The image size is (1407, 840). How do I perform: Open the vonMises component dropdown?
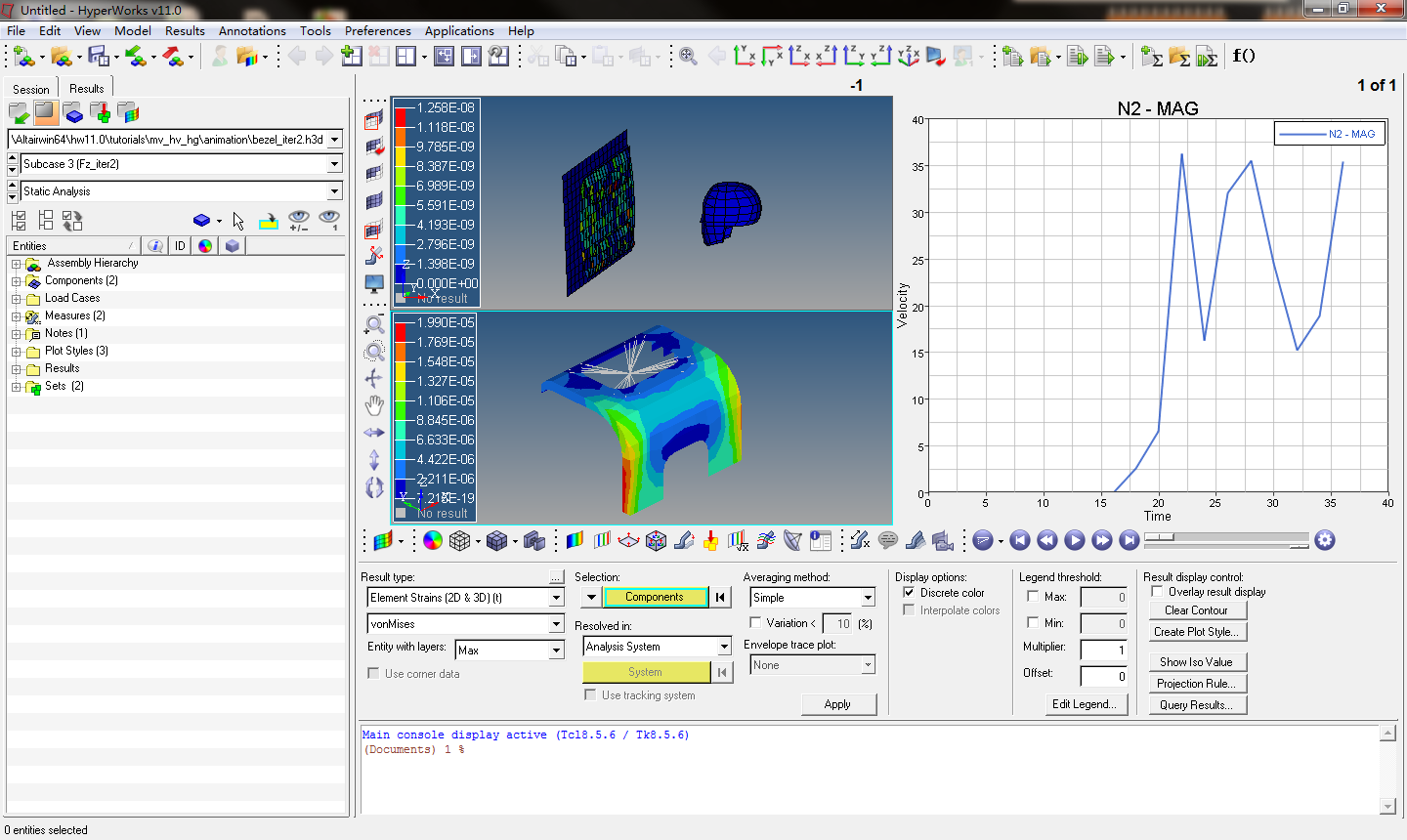pyautogui.click(x=556, y=624)
